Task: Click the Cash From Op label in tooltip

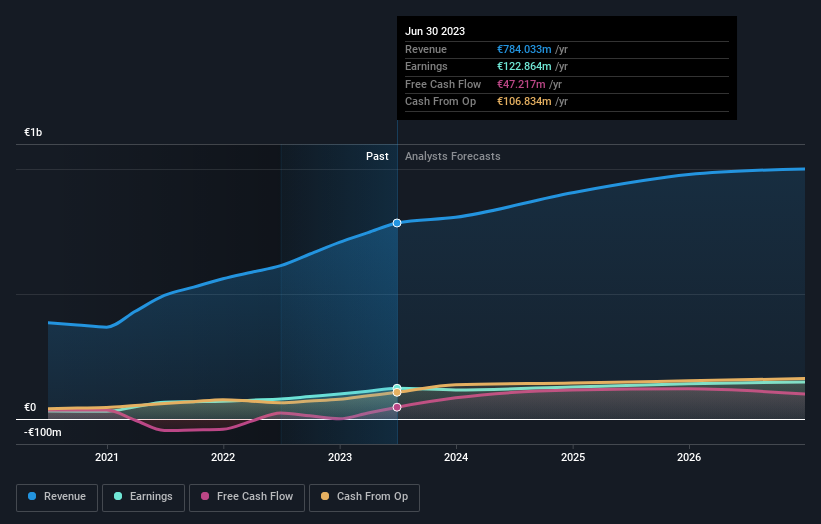Action: point(440,102)
